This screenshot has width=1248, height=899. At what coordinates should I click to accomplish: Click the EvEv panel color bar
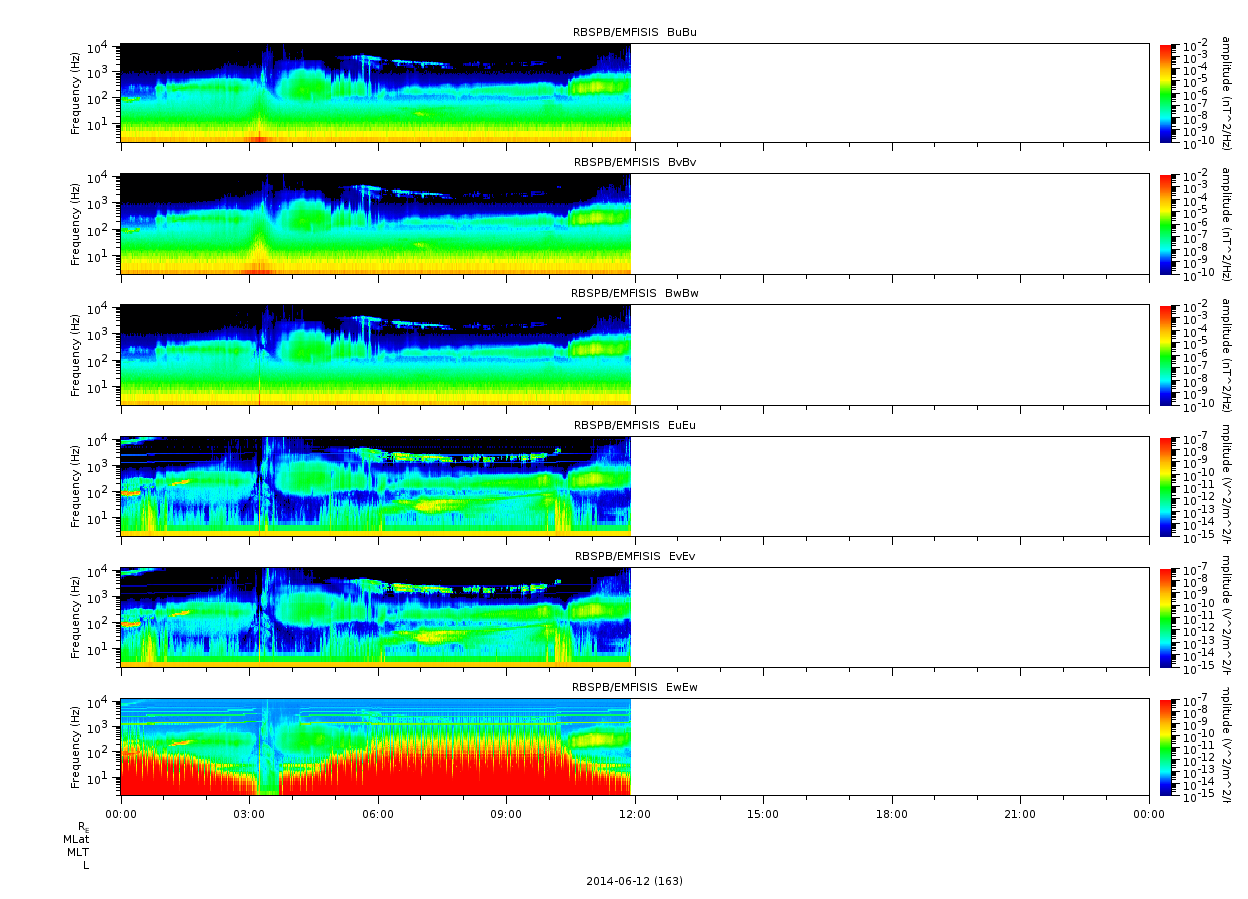tap(1165, 617)
